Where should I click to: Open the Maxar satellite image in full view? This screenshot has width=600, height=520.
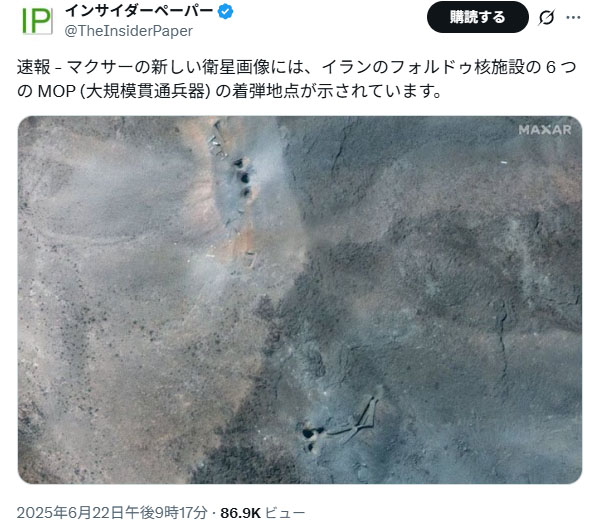click(300, 300)
